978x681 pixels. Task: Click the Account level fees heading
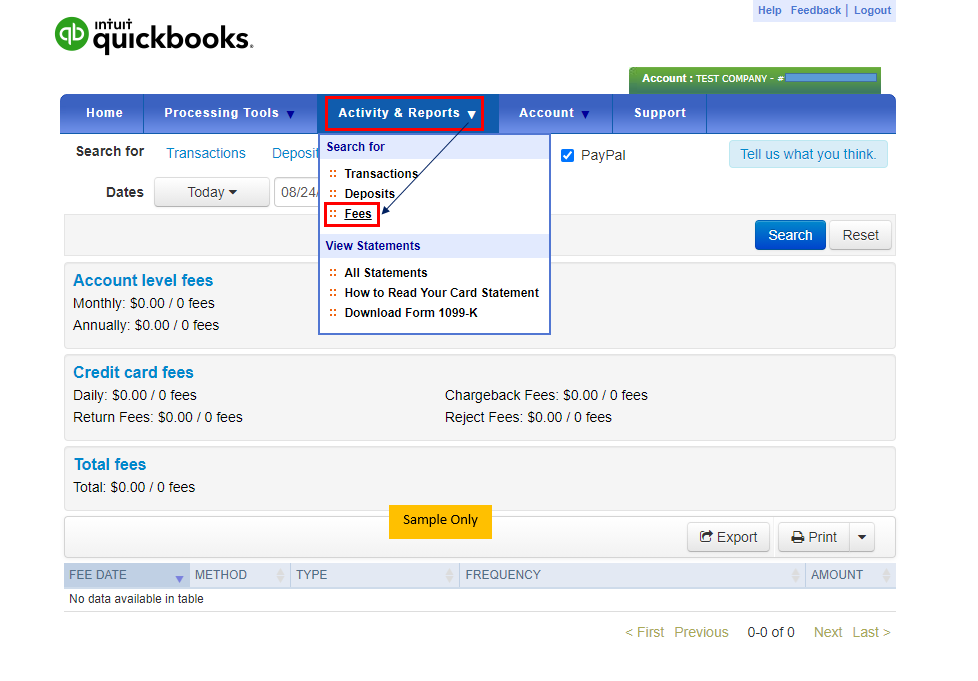pyautogui.click(x=143, y=281)
